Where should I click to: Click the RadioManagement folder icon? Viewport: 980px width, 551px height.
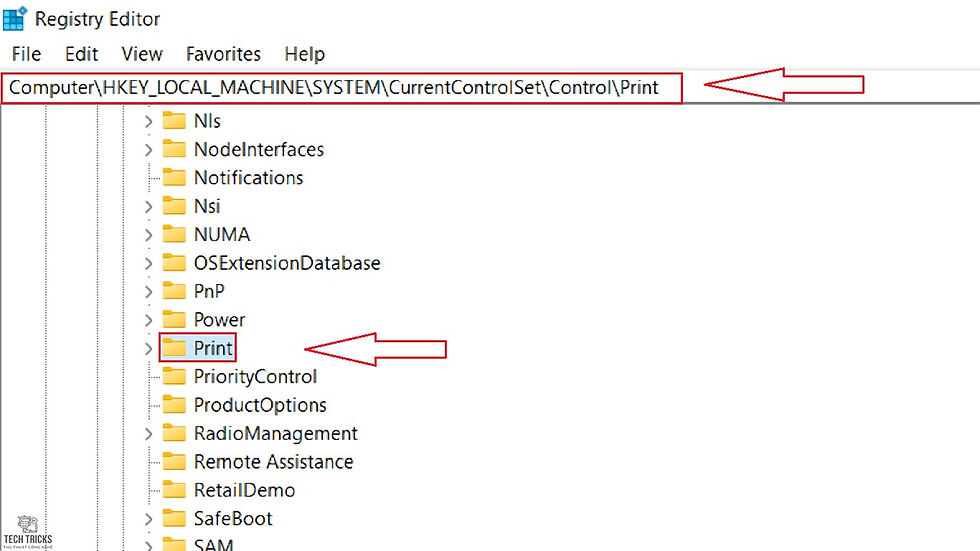(174, 432)
